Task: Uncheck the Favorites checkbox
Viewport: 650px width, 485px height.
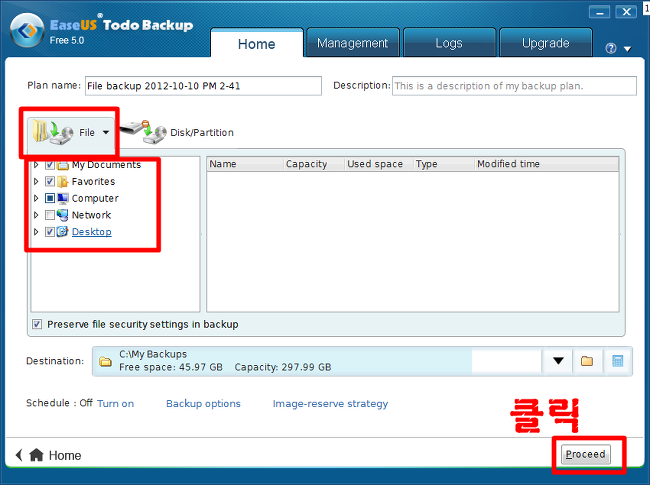Action: (x=50, y=182)
